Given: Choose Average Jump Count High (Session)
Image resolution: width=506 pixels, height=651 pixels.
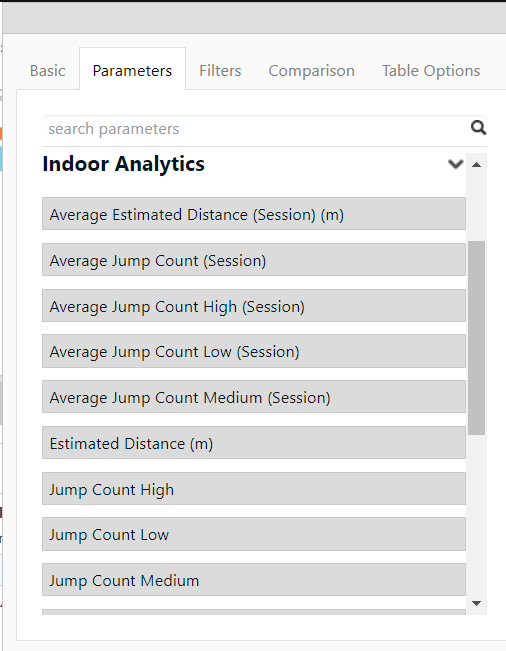Looking at the screenshot, I should tap(254, 306).
